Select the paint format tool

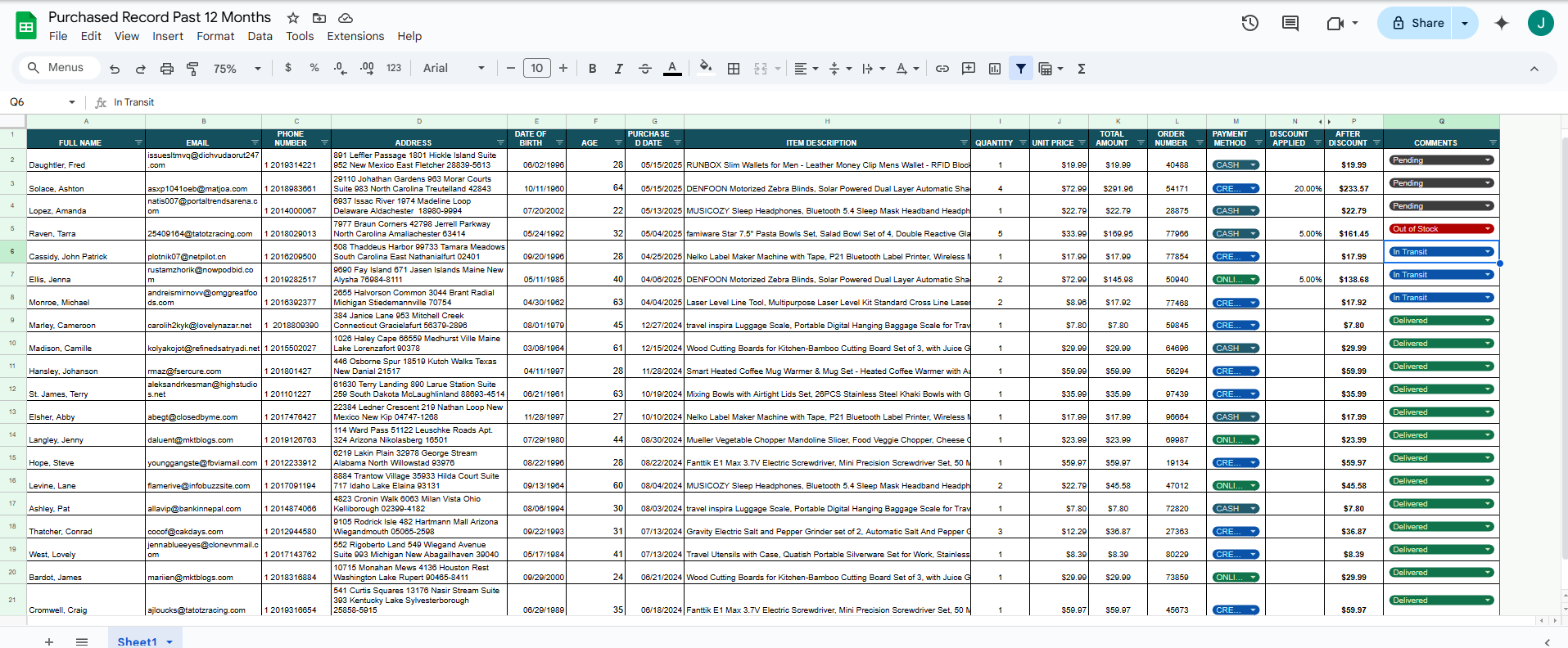click(193, 69)
